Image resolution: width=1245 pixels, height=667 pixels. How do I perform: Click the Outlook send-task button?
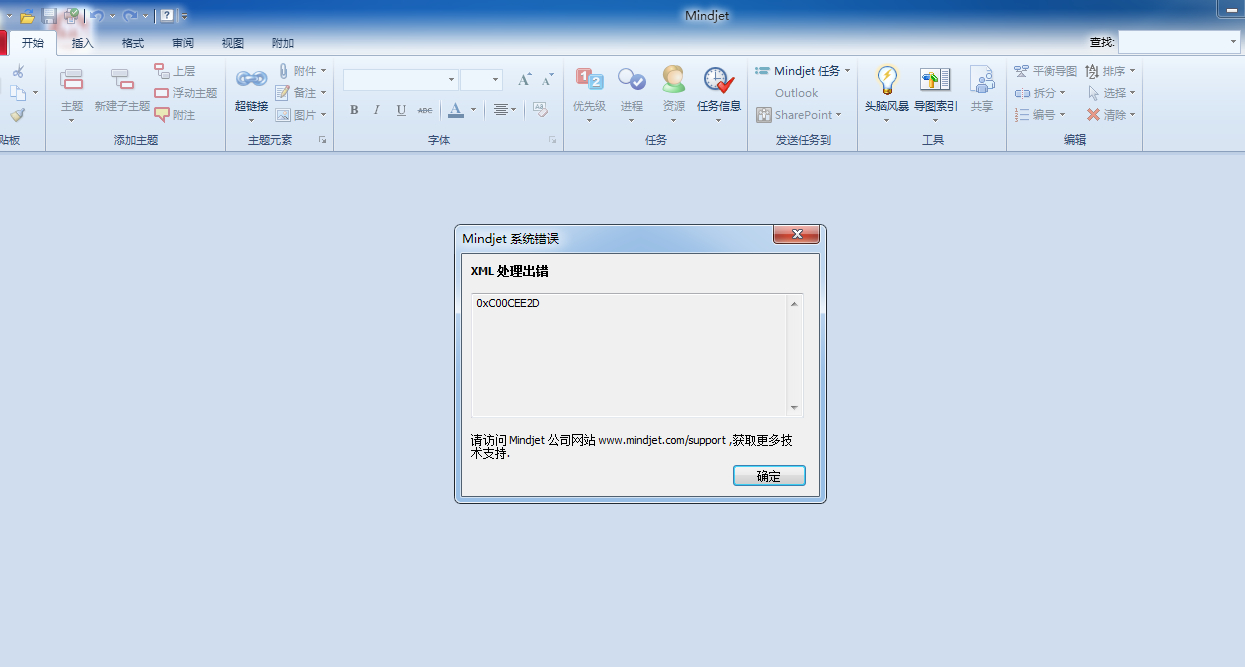[x=796, y=93]
